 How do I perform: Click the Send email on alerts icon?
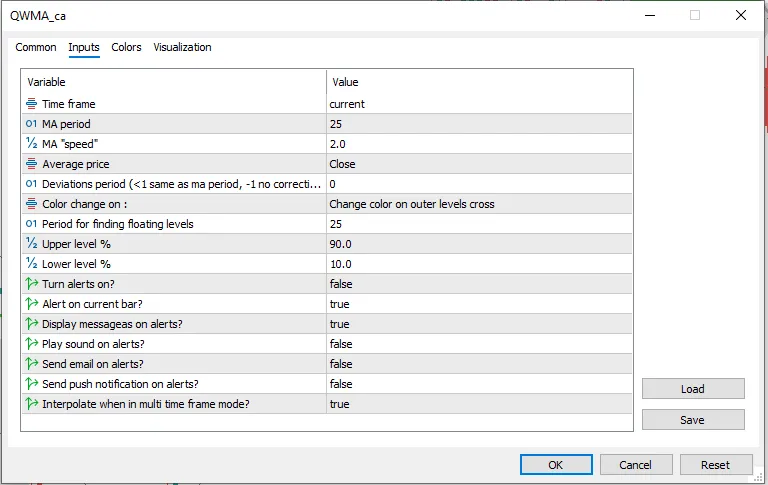click(31, 364)
